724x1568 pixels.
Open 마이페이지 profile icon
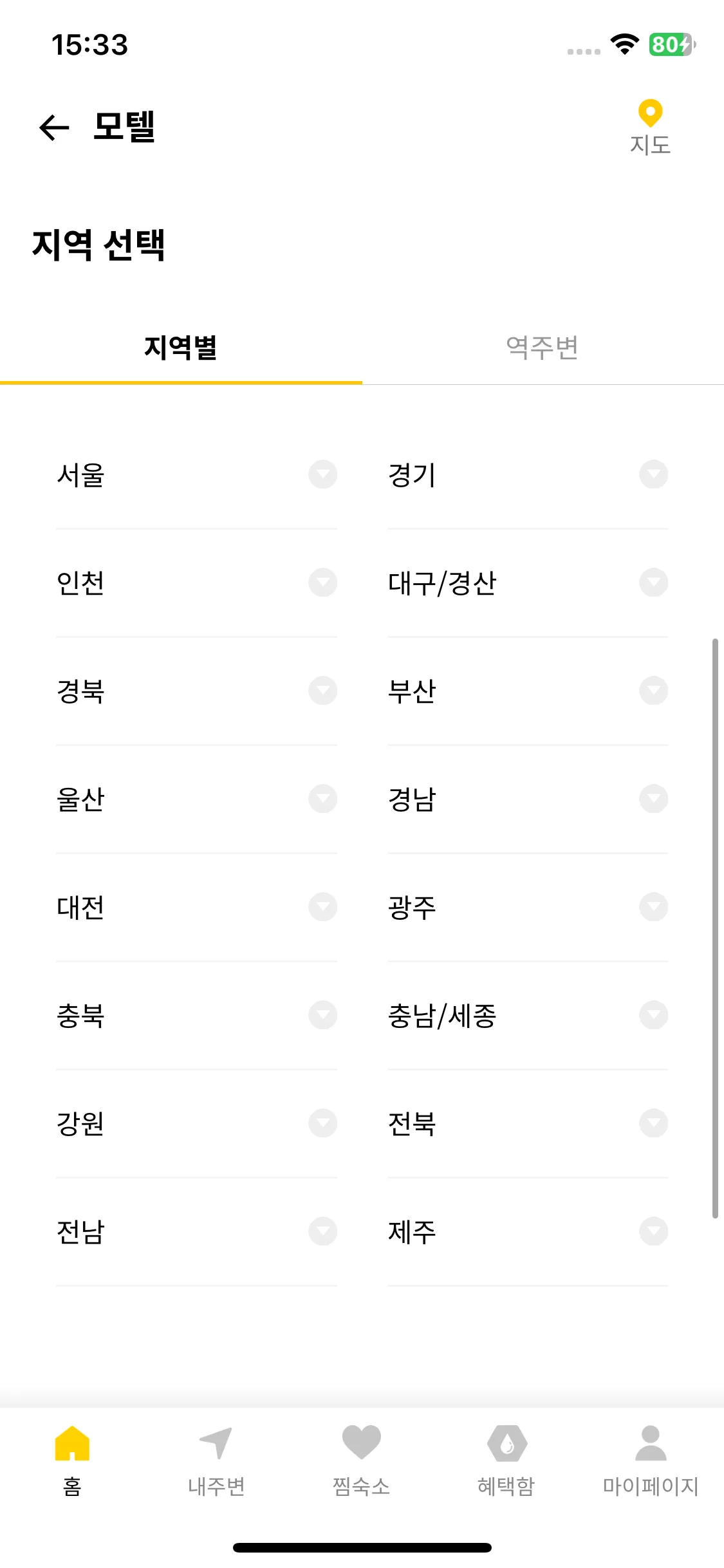651,1443
